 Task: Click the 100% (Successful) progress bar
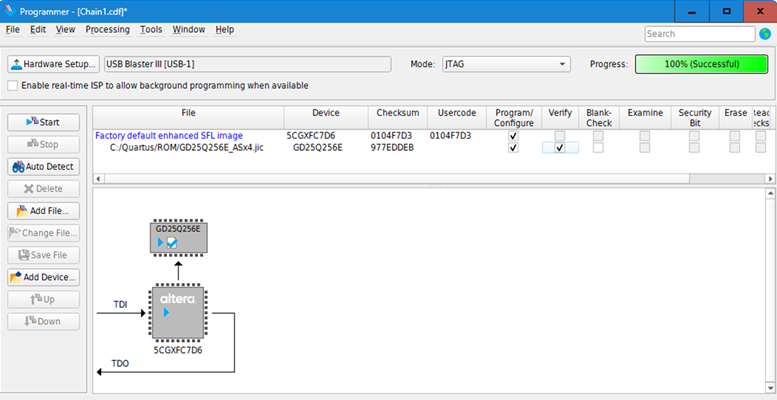pos(702,64)
